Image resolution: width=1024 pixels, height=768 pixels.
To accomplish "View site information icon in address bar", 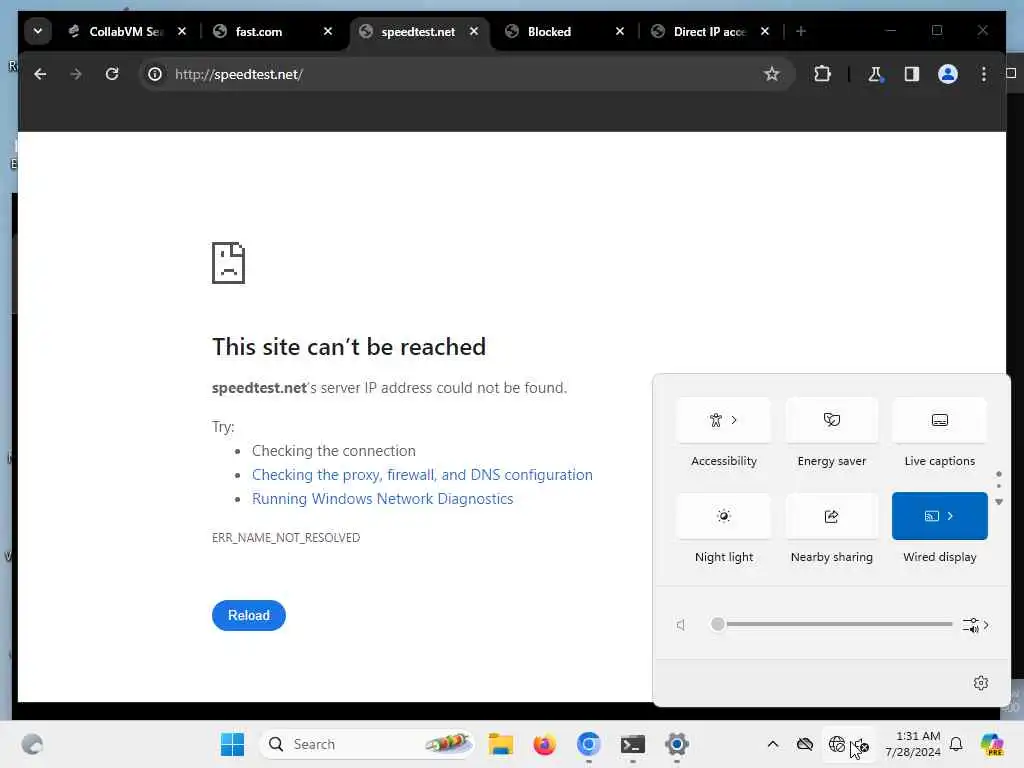I will (155, 74).
